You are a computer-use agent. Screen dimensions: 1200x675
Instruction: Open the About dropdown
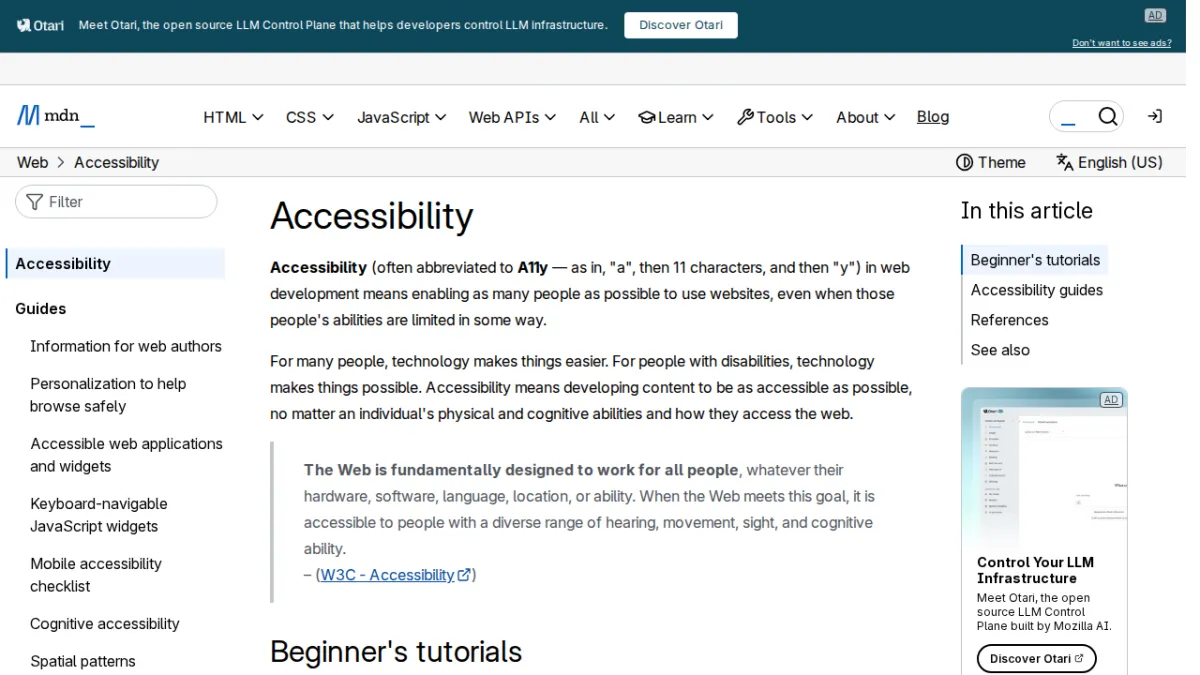[x=866, y=117]
